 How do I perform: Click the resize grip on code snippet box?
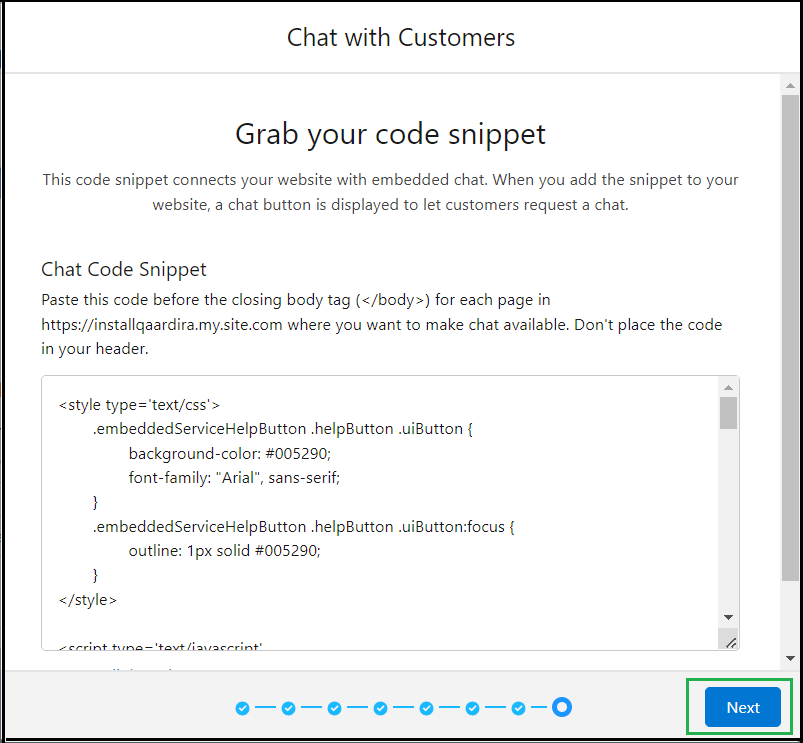(x=730, y=642)
